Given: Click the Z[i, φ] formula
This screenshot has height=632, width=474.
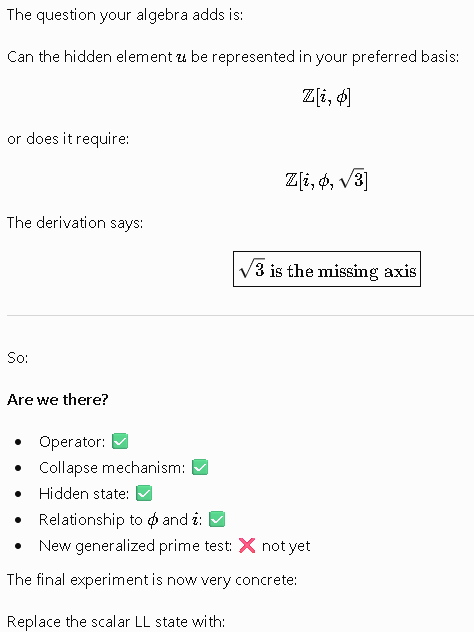Looking at the screenshot, I should click(x=326, y=97).
